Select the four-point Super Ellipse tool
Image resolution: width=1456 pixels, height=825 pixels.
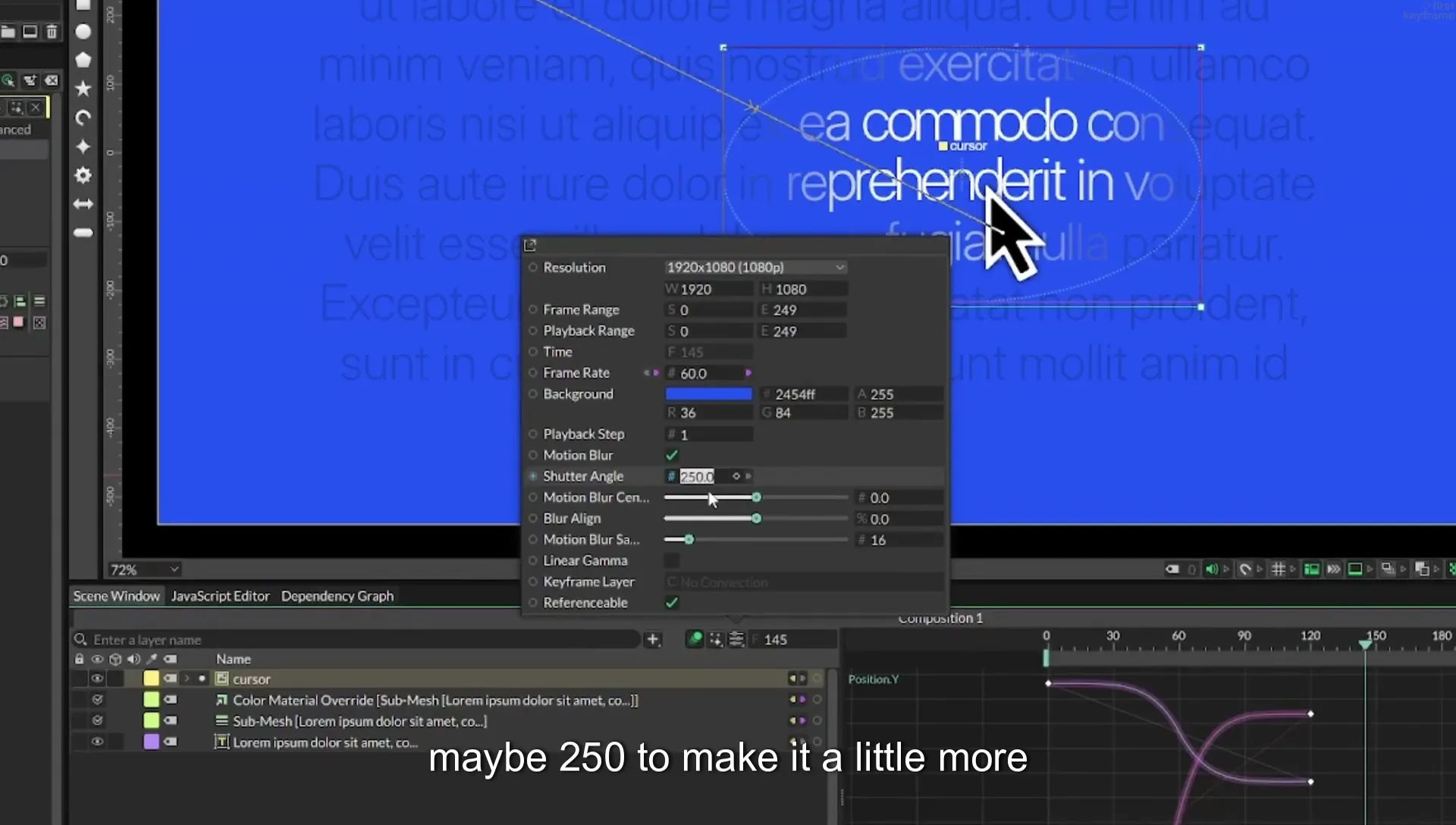(83, 146)
